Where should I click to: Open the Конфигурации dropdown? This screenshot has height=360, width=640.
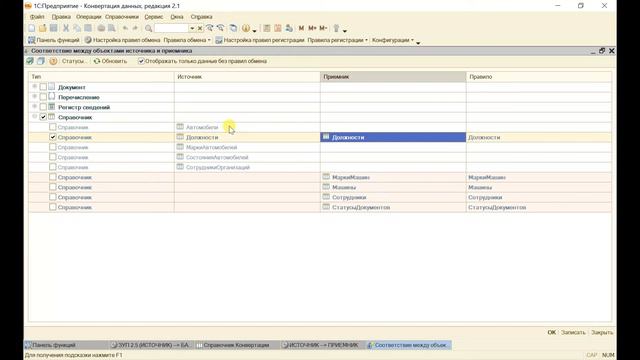click(393, 40)
